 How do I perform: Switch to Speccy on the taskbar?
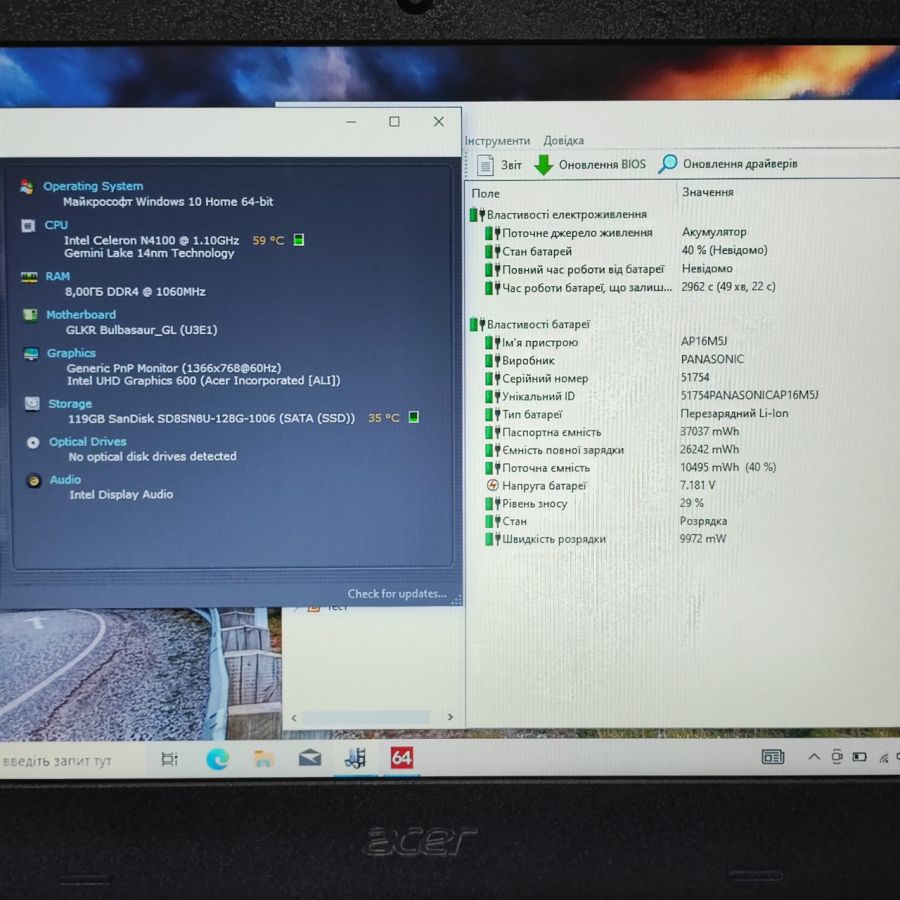[355, 758]
